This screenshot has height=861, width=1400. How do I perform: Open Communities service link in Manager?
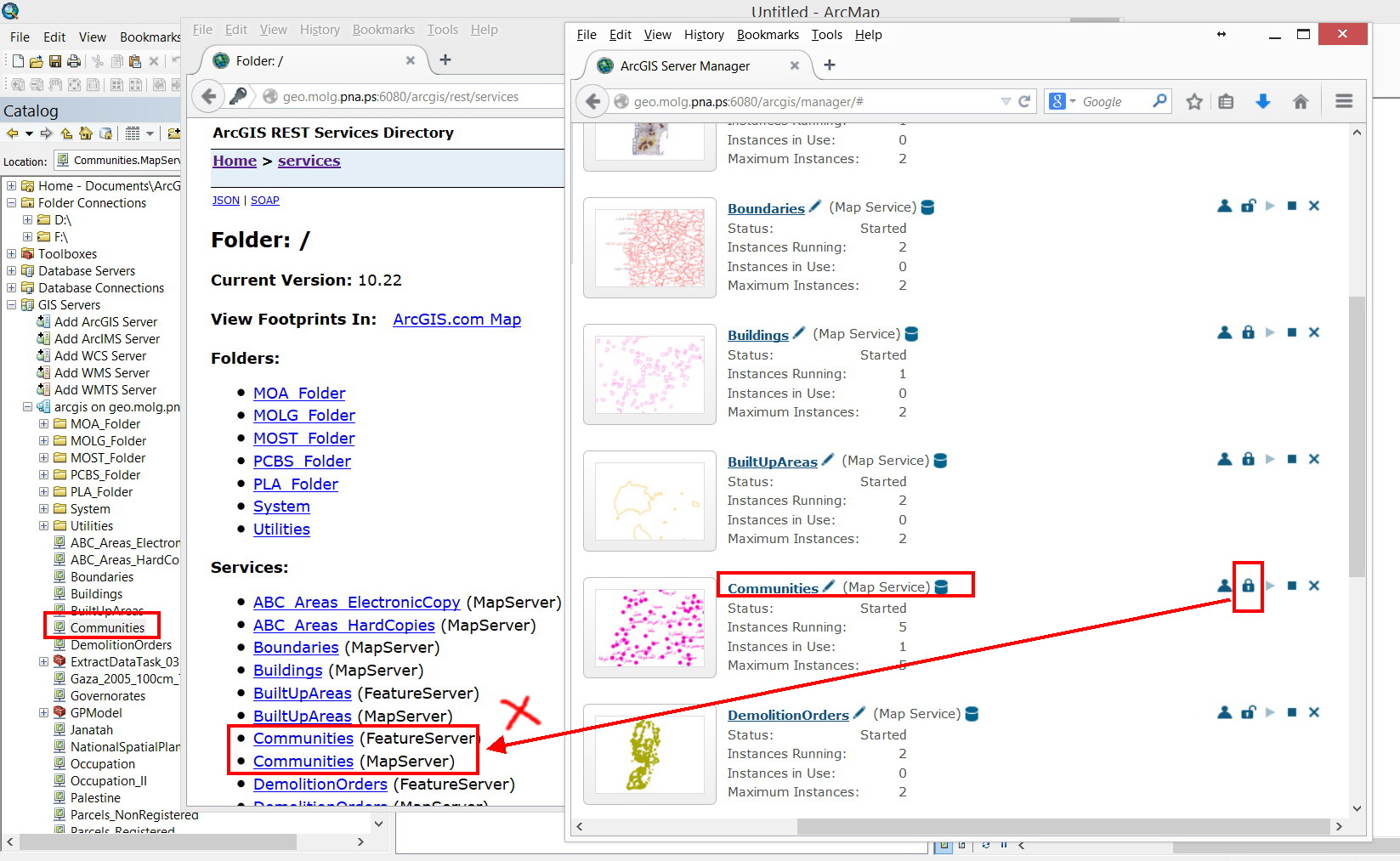tap(773, 588)
